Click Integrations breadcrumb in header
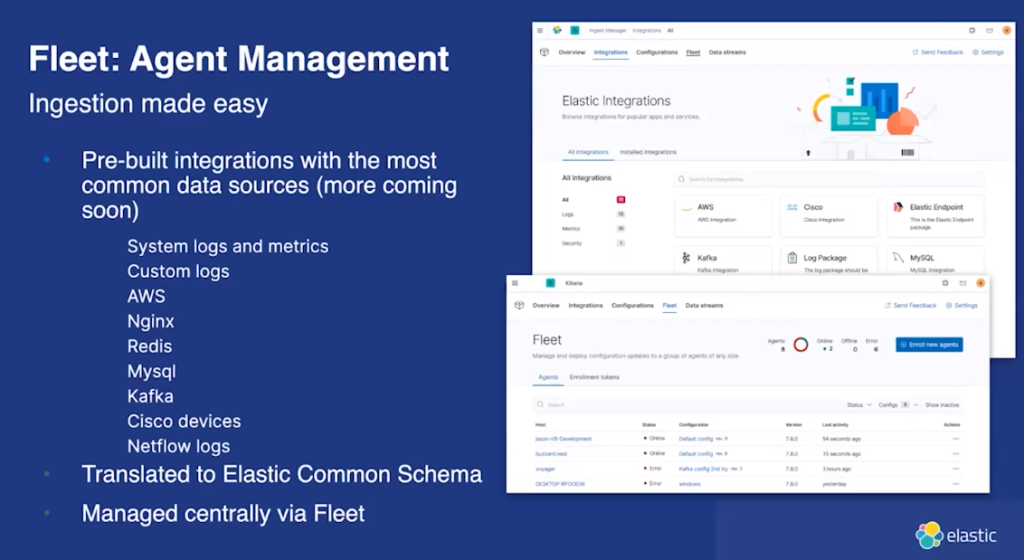Screen dimensions: 1024x560 pyautogui.click(x=647, y=31)
